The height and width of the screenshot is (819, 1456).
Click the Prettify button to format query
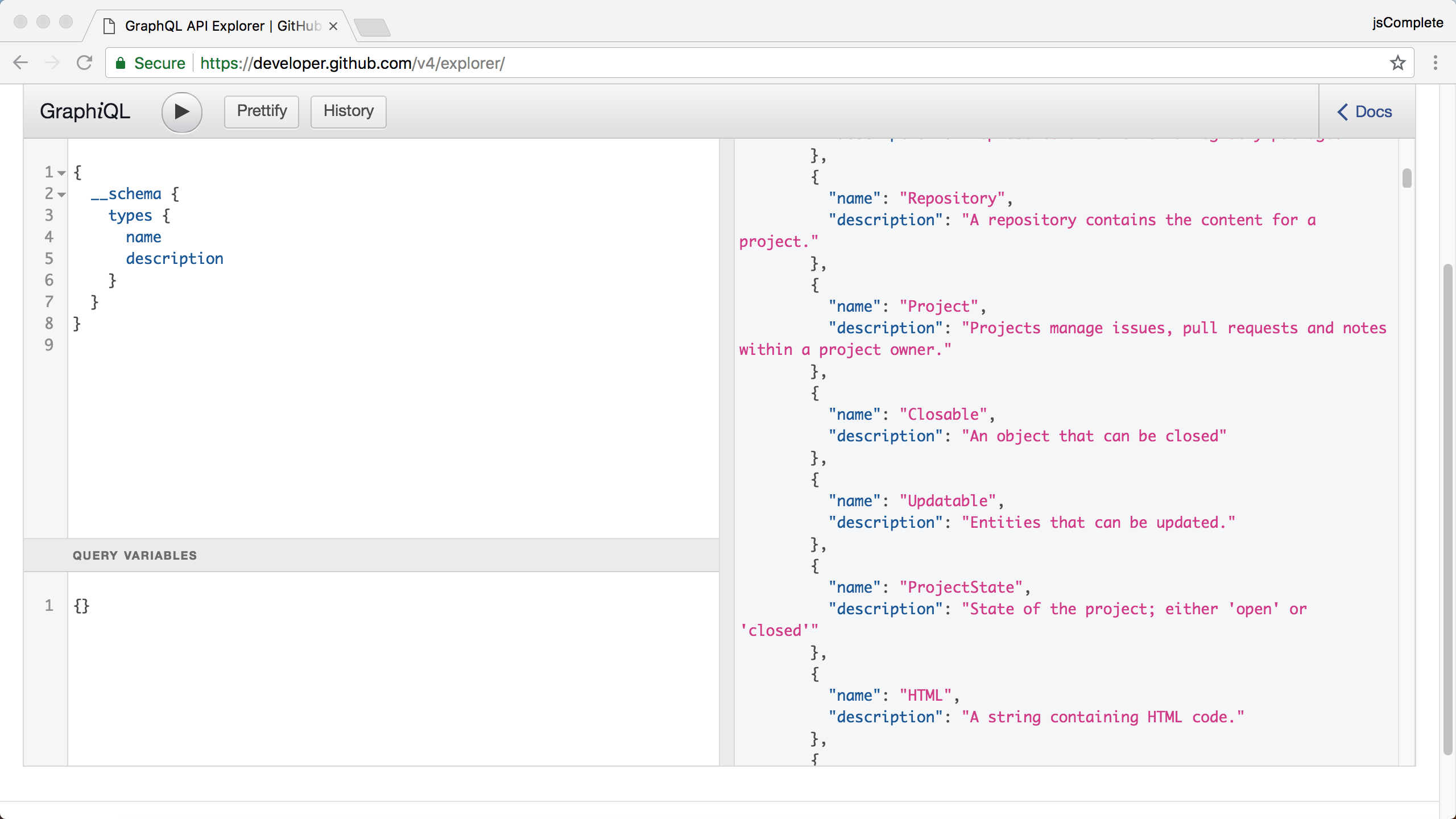click(262, 111)
